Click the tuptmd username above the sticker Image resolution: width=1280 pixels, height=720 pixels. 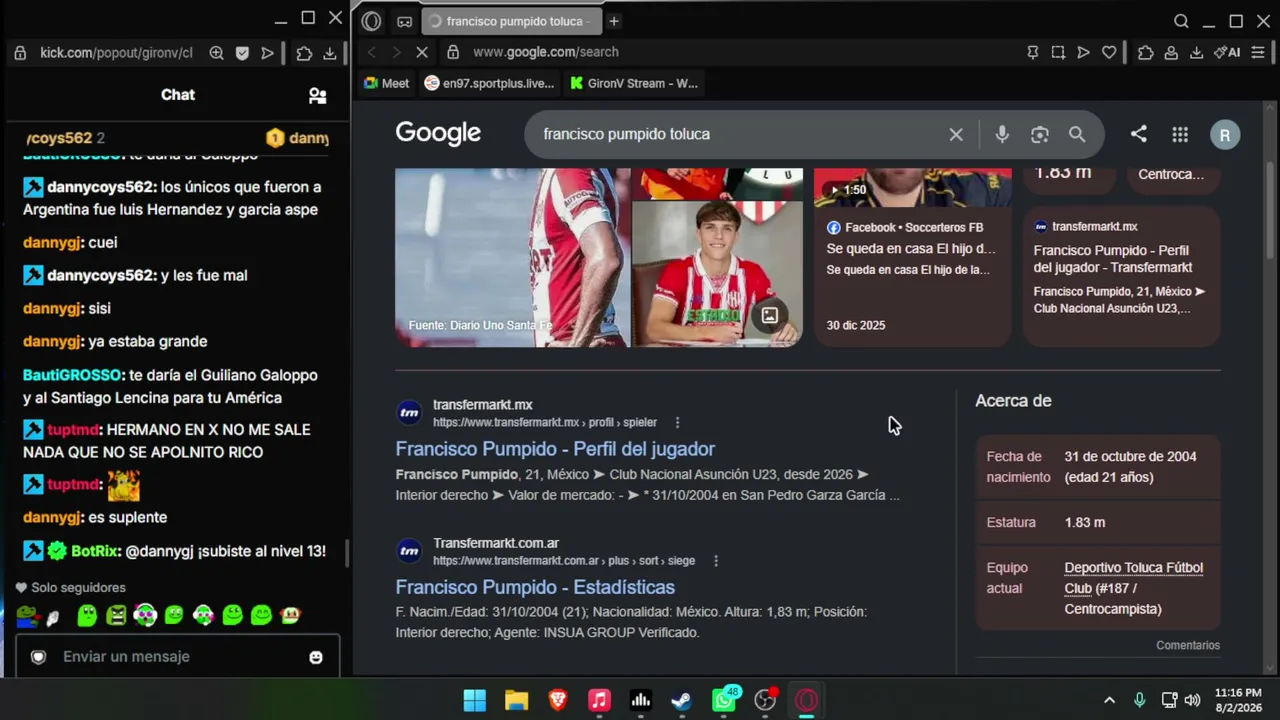point(73,485)
